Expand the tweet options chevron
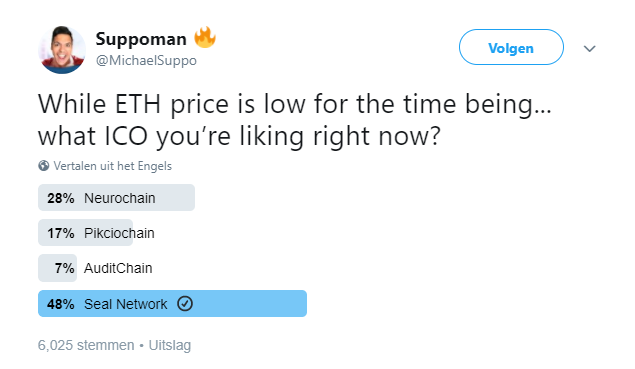 [x=590, y=49]
